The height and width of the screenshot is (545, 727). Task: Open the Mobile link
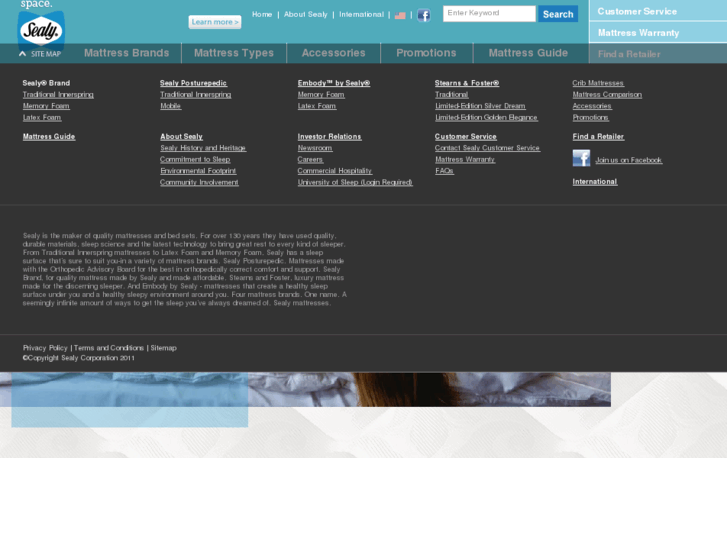click(x=170, y=106)
